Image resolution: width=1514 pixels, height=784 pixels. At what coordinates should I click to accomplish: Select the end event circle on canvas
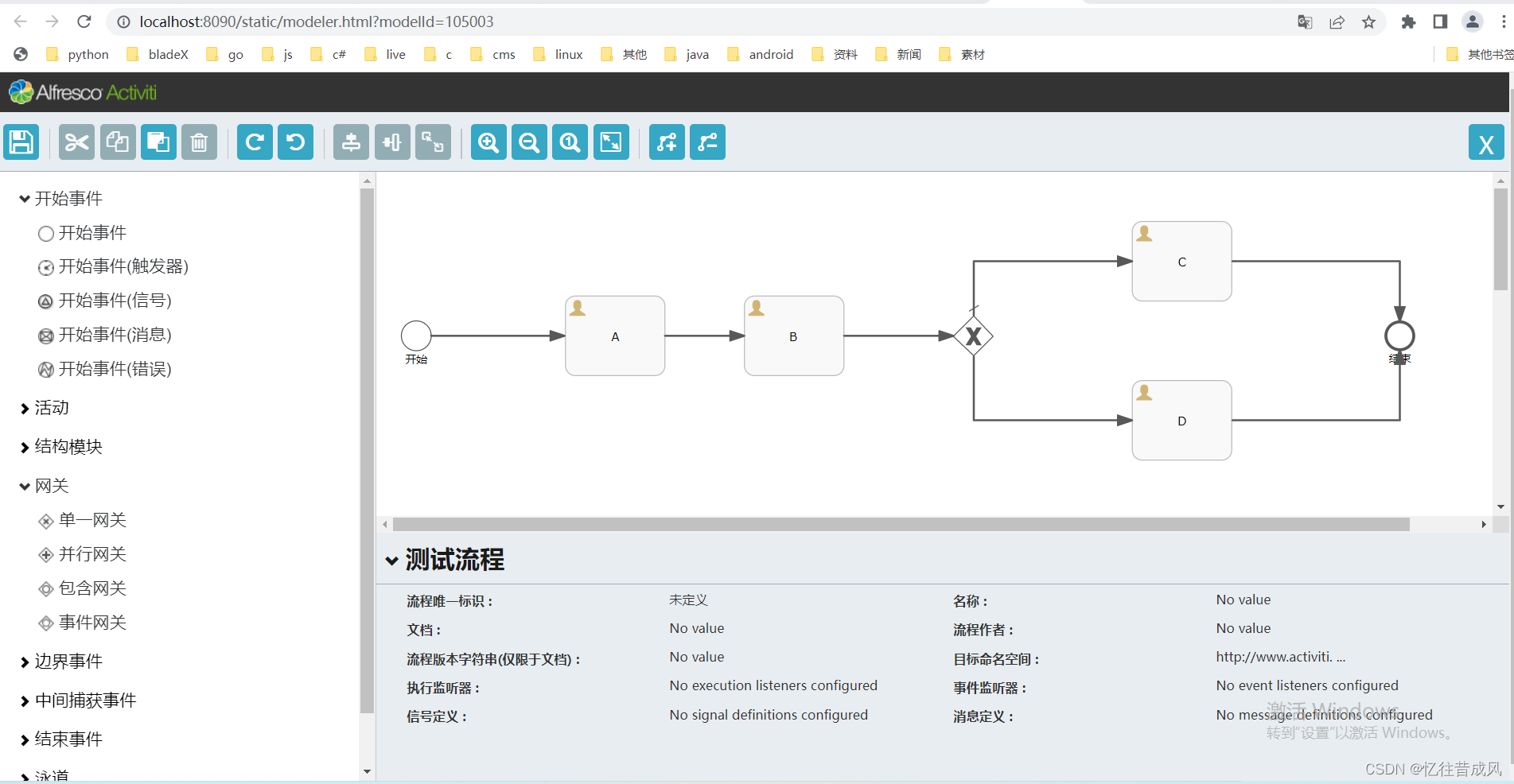coord(1399,336)
